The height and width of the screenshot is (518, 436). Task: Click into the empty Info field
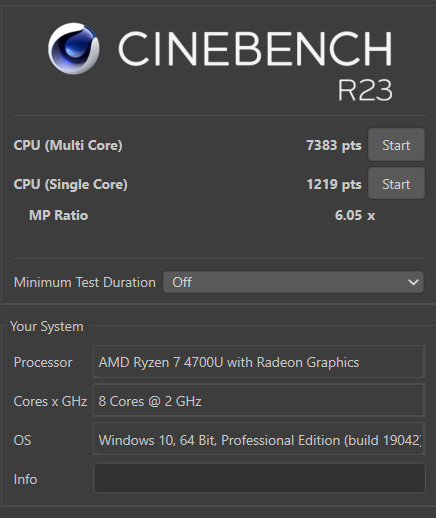[259, 478]
